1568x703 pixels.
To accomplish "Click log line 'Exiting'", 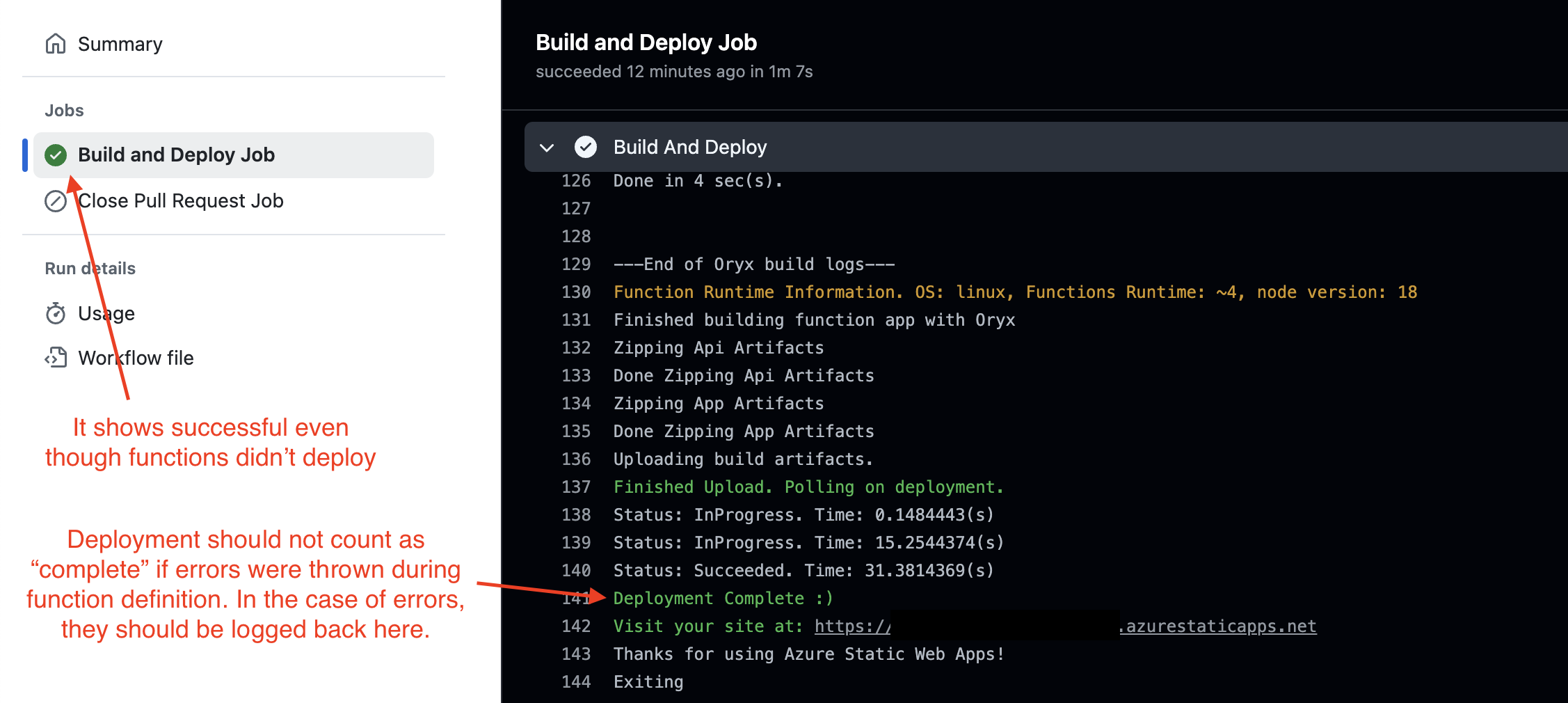I will [648, 682].
